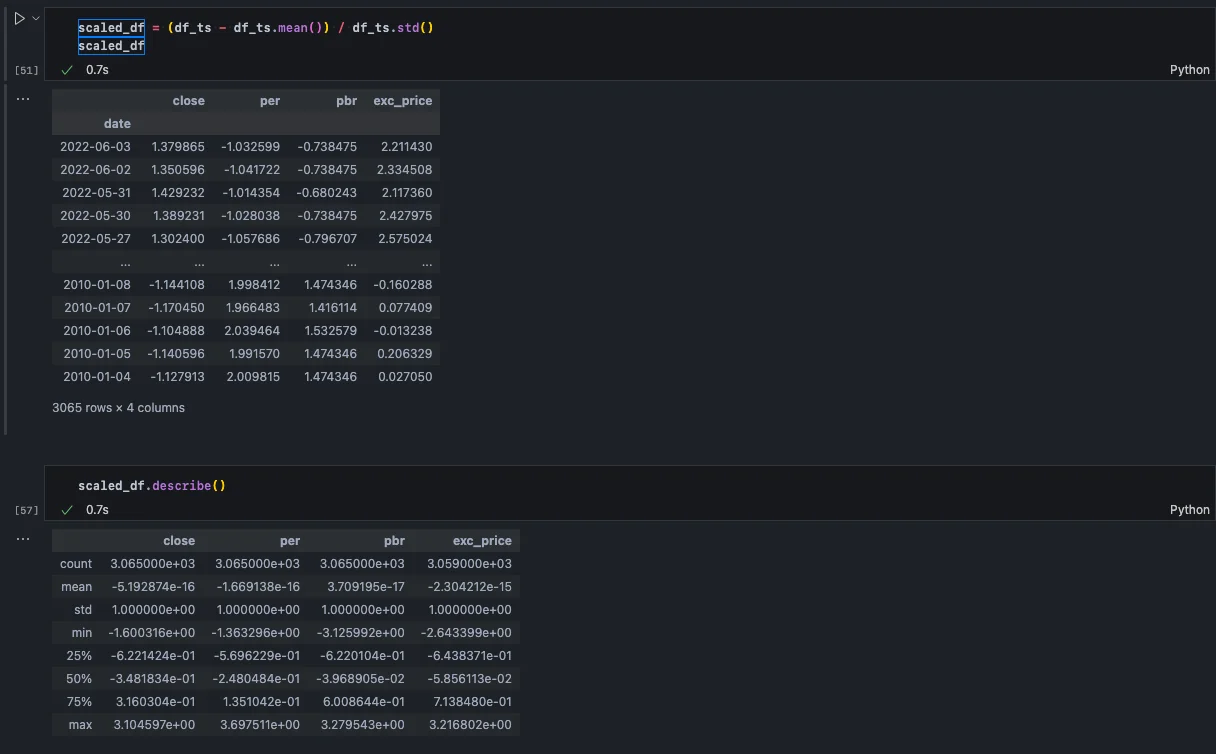Click the 2022-06-03 row label

95,147
